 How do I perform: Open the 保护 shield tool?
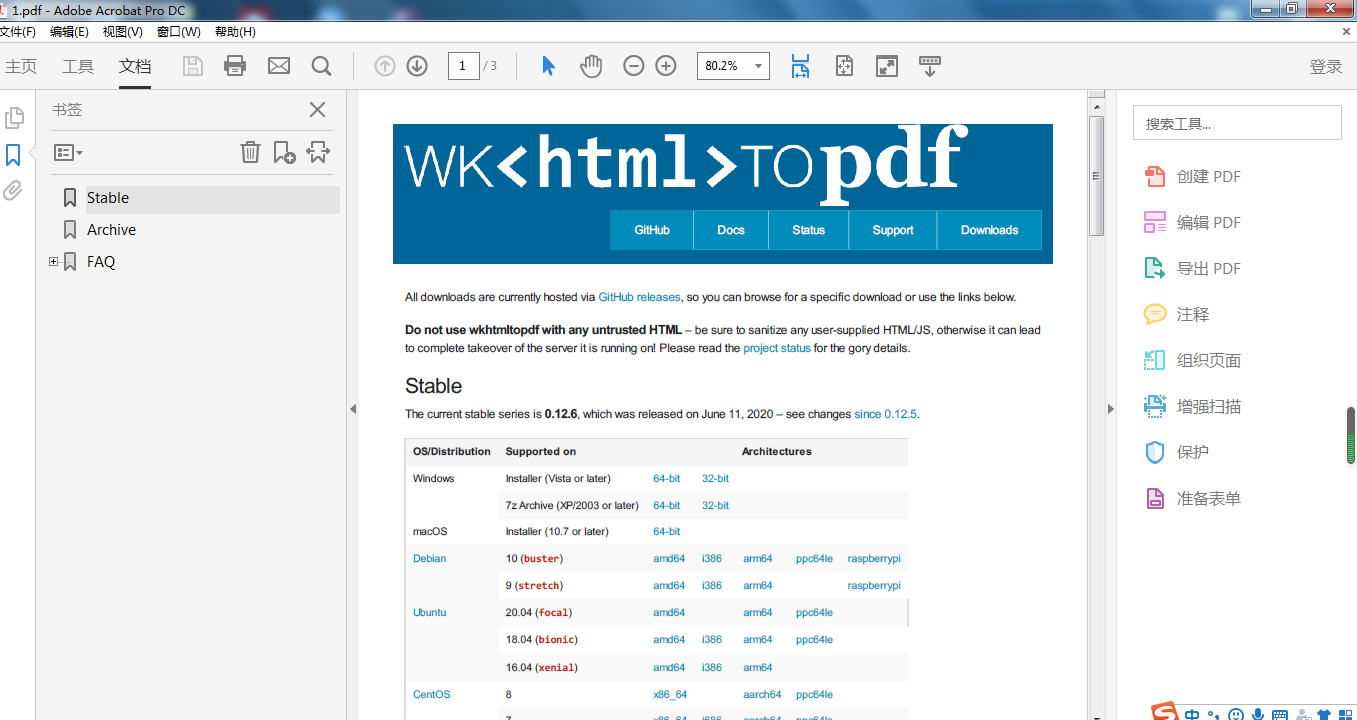pyautogui.click(x=1177, y=453)
